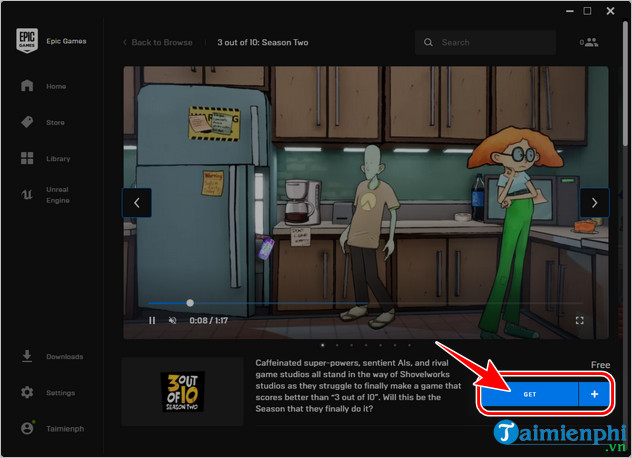Select the sixth carousel dot
Viewport: 632px width, 458px height.
click(x=395, y=345)
